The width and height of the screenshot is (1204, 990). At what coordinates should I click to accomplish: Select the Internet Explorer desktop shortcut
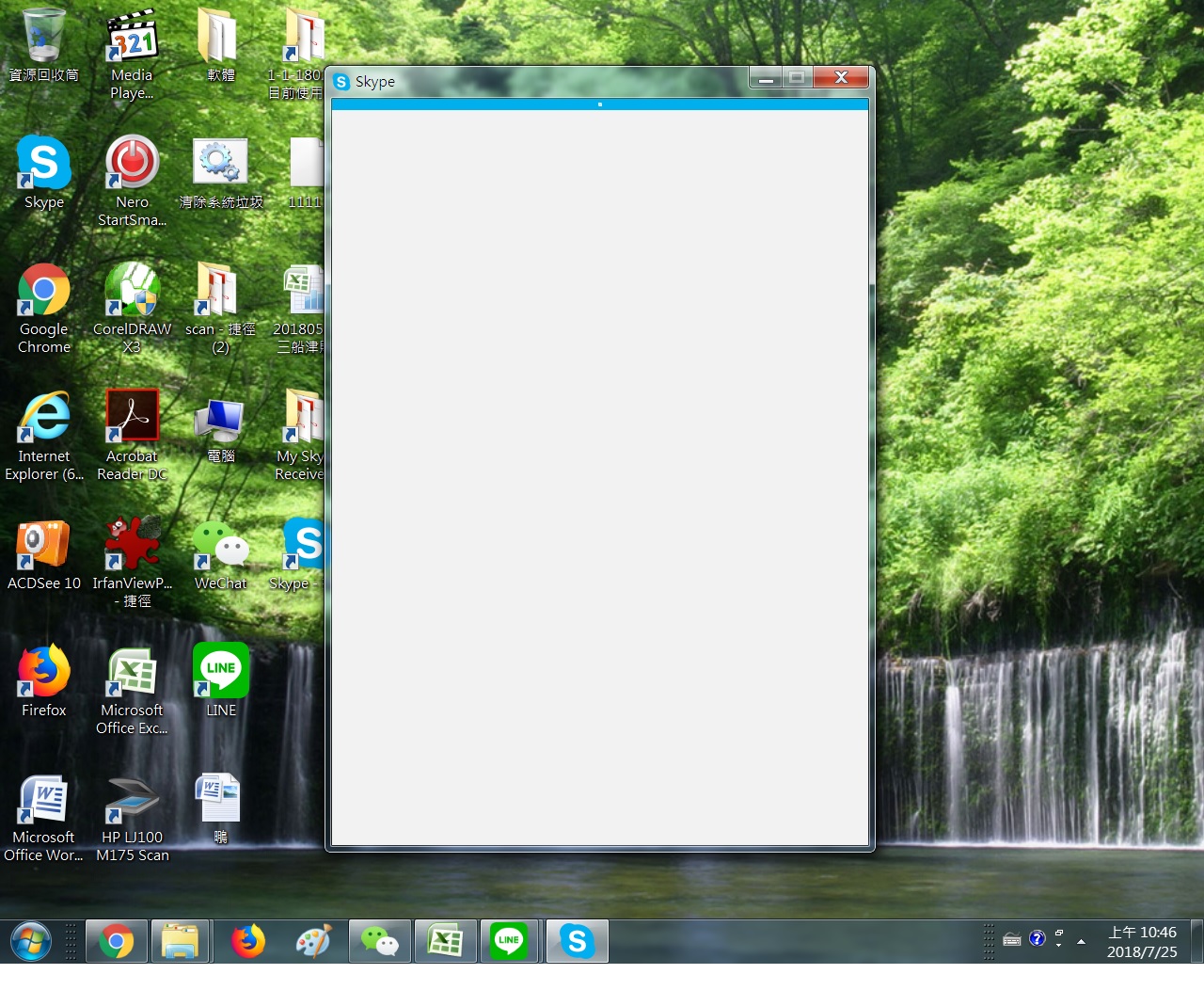[x=43, y=436]
